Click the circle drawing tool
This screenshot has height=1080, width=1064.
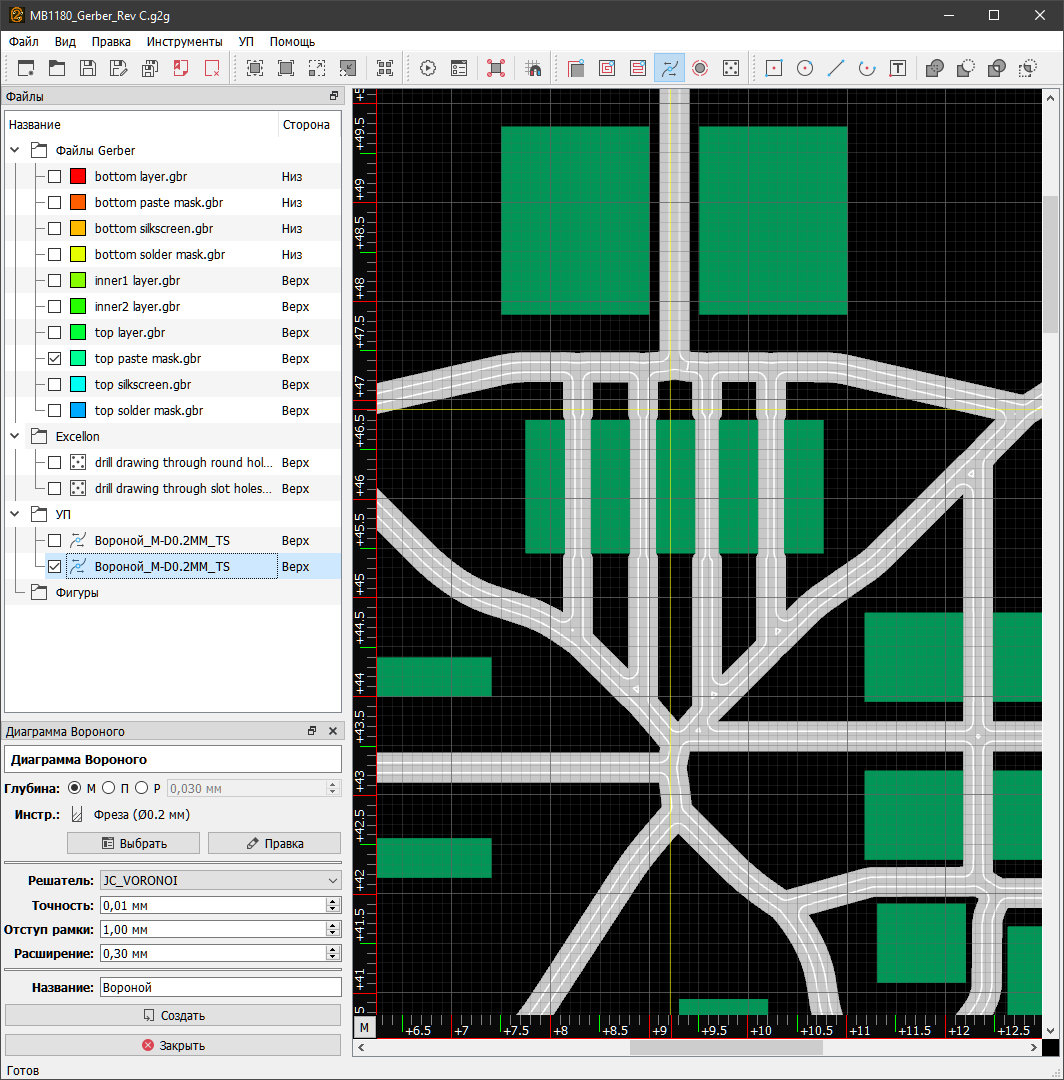pyautogui.click(x=804, y=68)
